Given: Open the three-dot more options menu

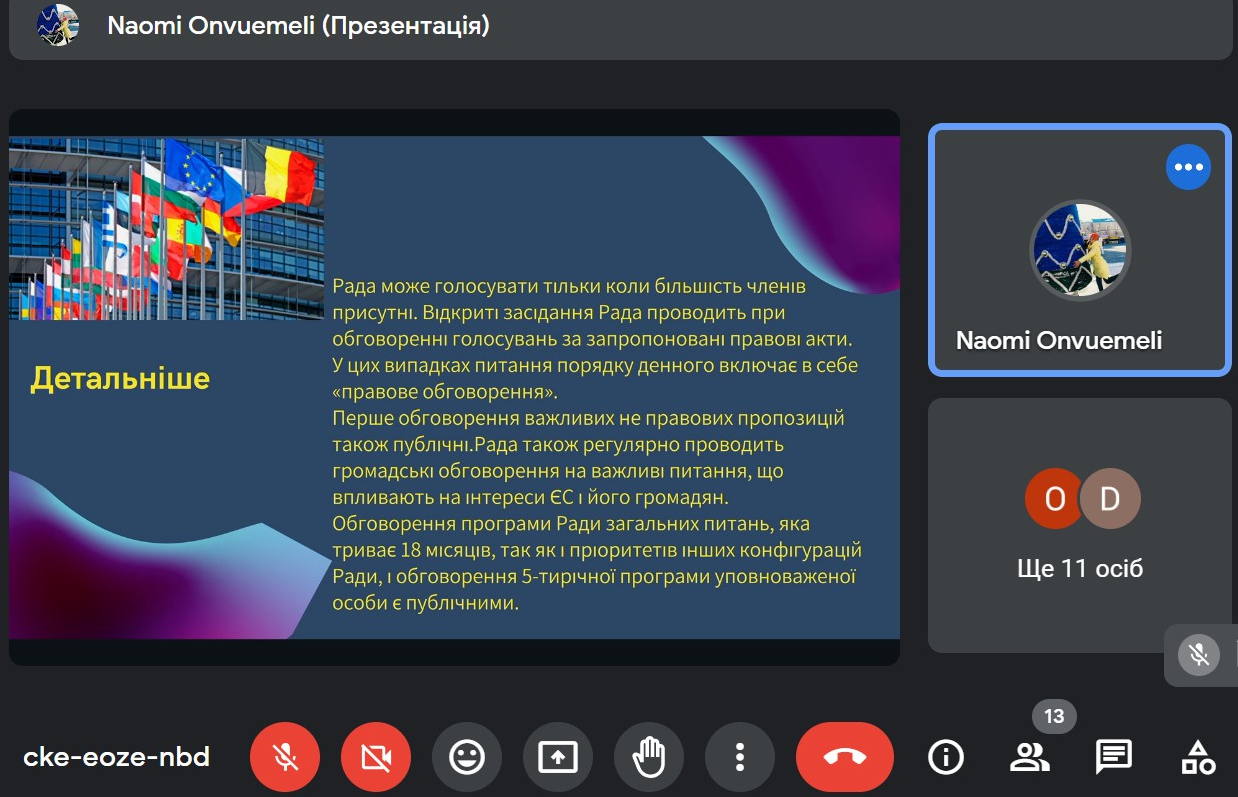Looking at the screenshot, I should [x=740, y=757].
